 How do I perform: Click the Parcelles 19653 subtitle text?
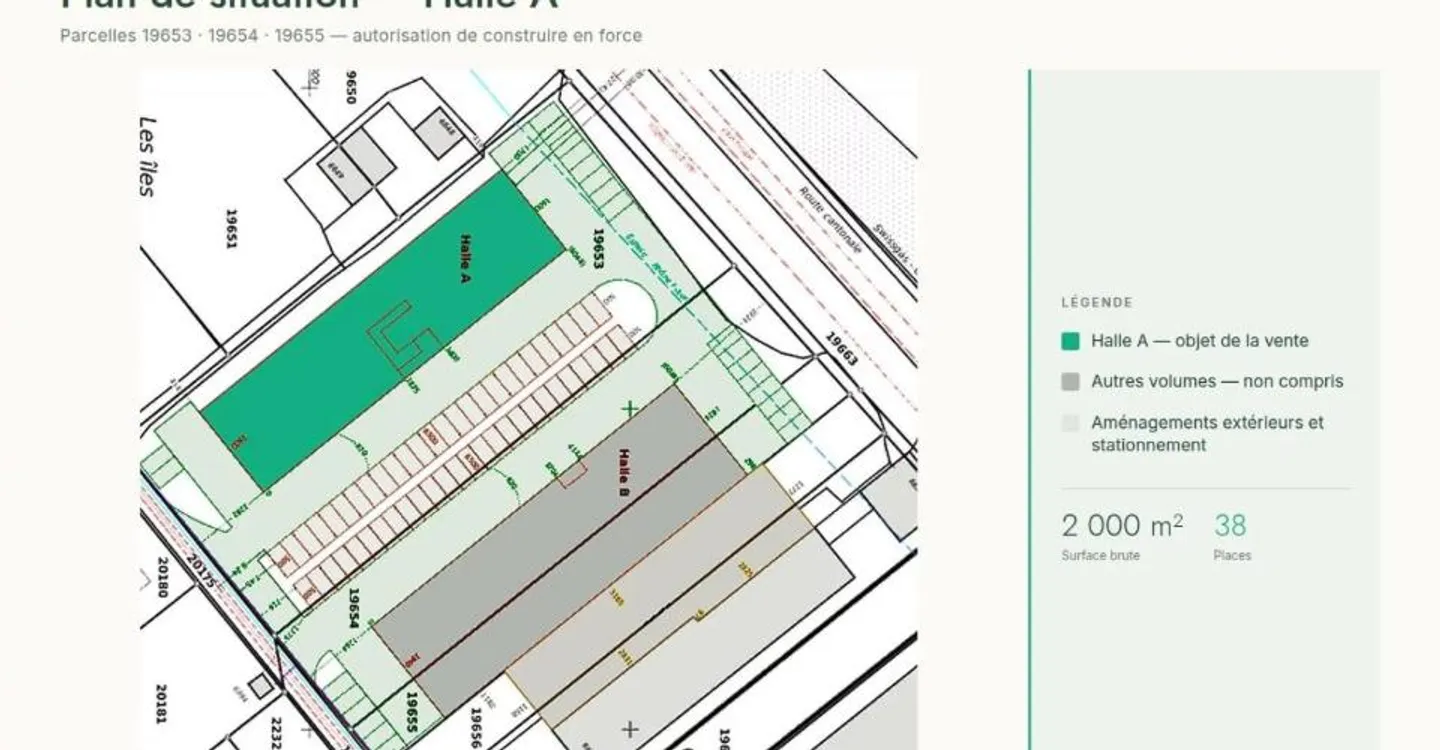coord(351,36)
